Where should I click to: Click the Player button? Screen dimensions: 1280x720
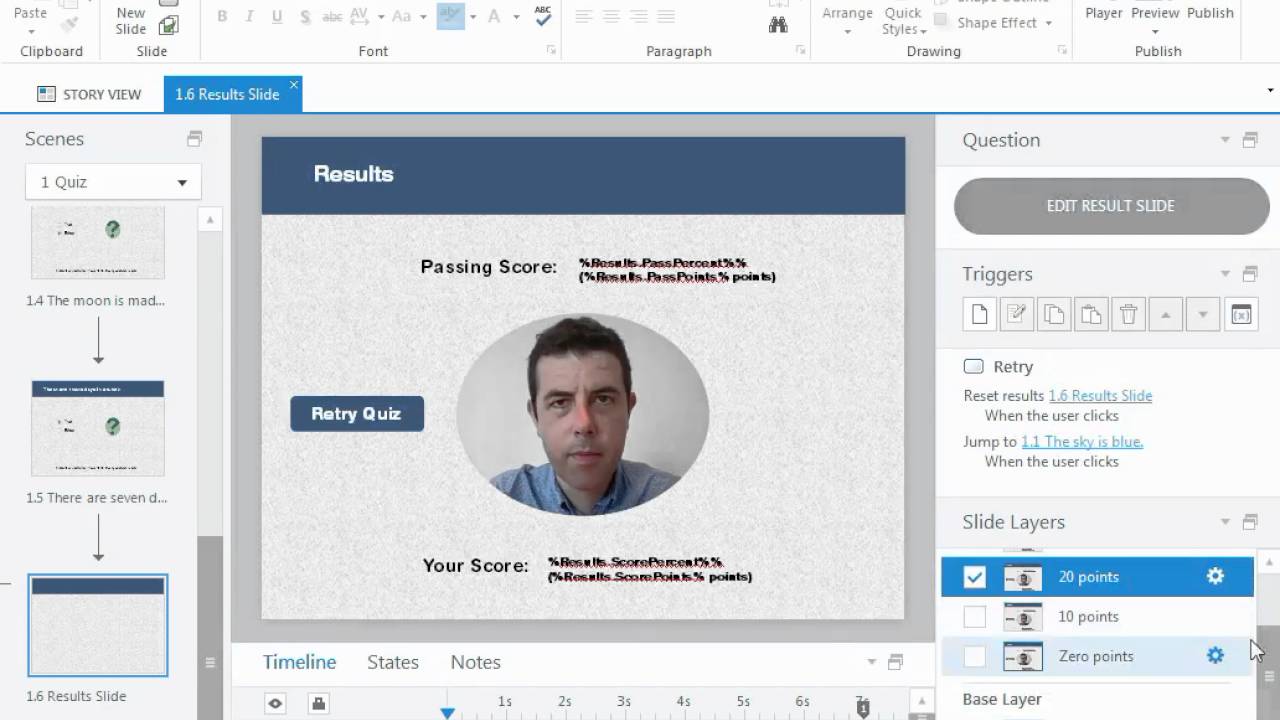[x=1104, y=13]
